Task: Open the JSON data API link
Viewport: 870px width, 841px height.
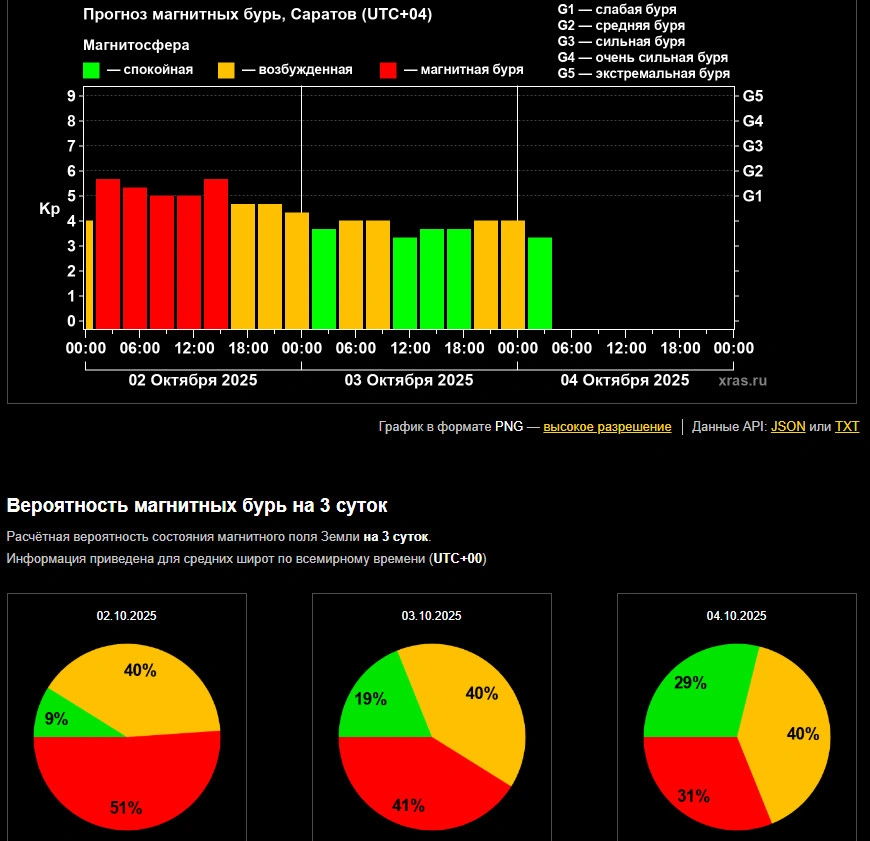Action: [788, 427]
